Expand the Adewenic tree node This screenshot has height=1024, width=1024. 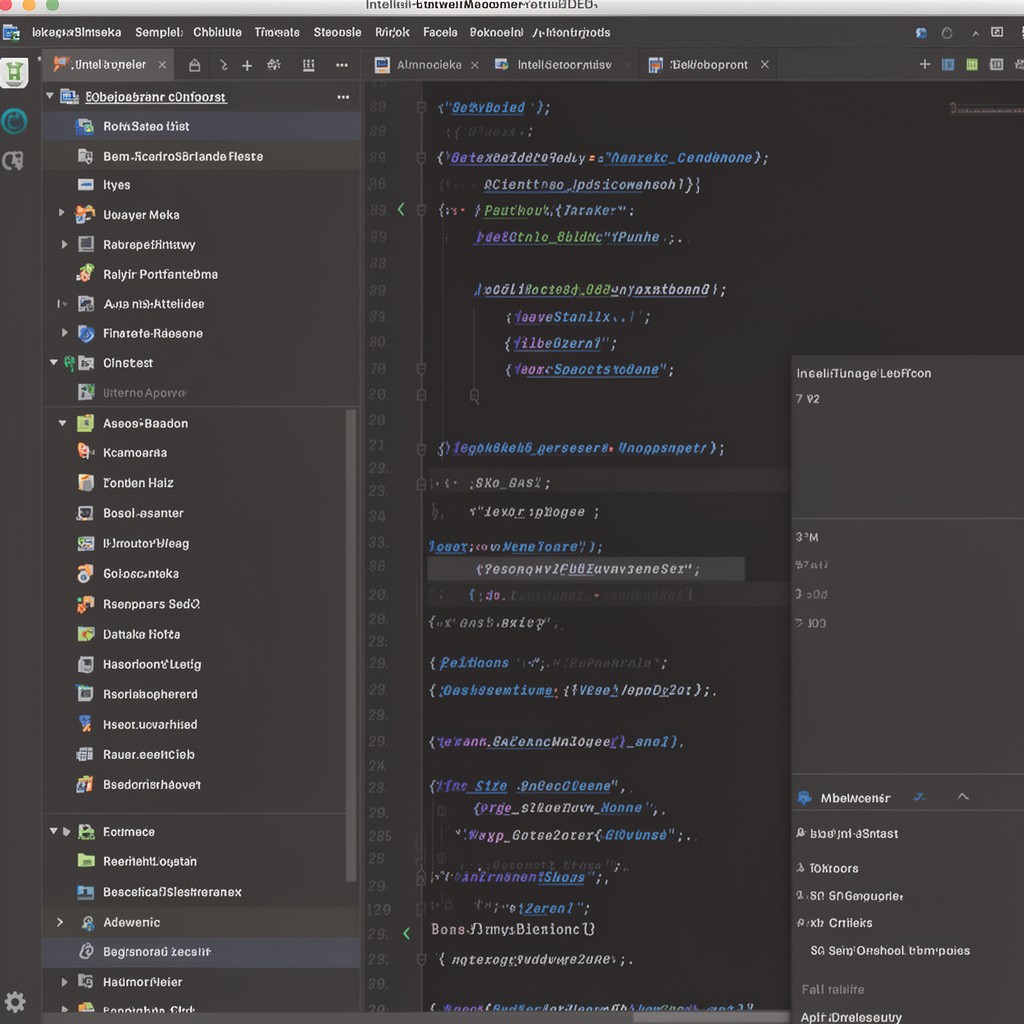[x=60, y=922]
